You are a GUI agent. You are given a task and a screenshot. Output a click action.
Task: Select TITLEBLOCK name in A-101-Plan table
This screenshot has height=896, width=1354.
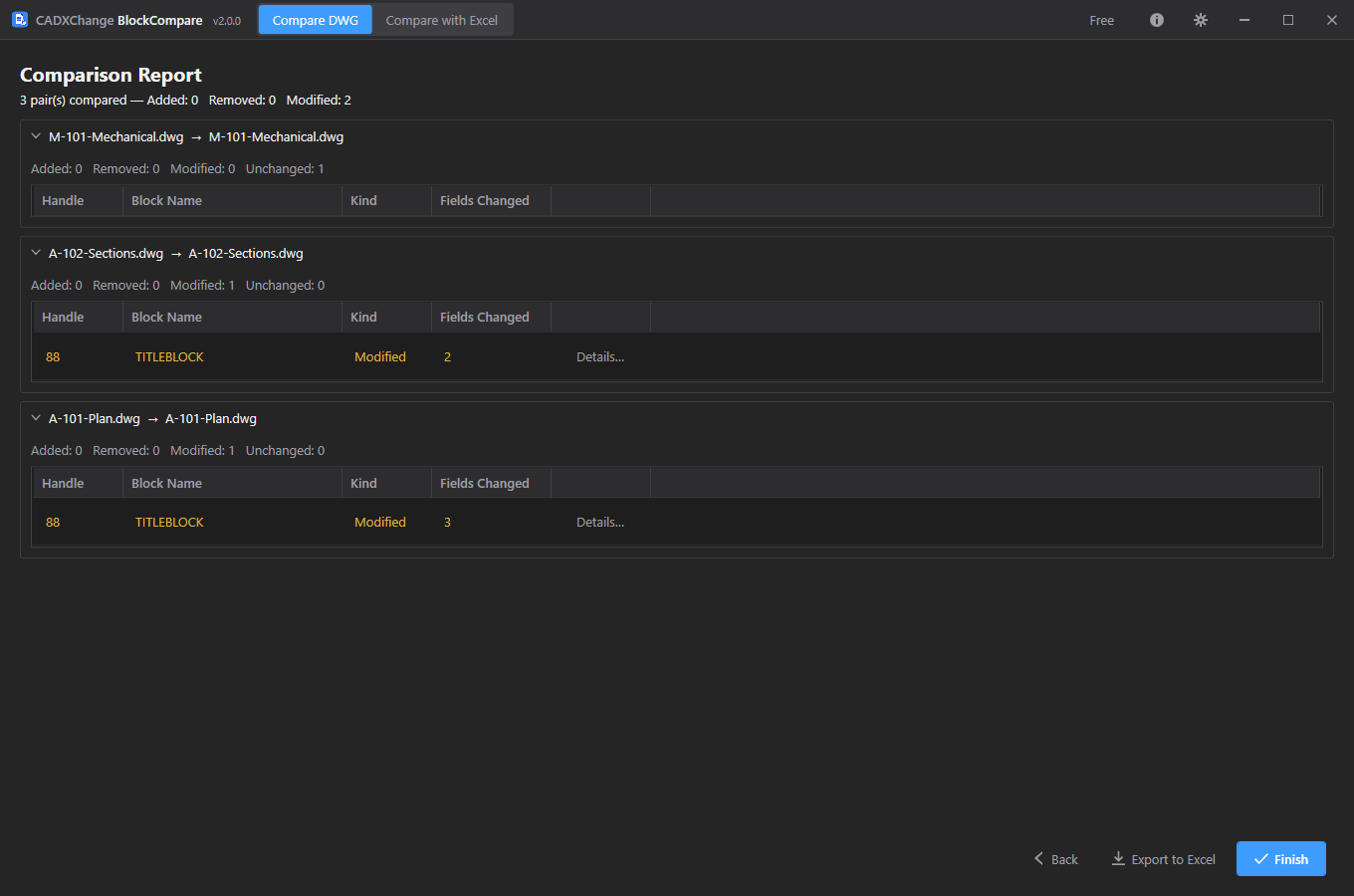169,522
